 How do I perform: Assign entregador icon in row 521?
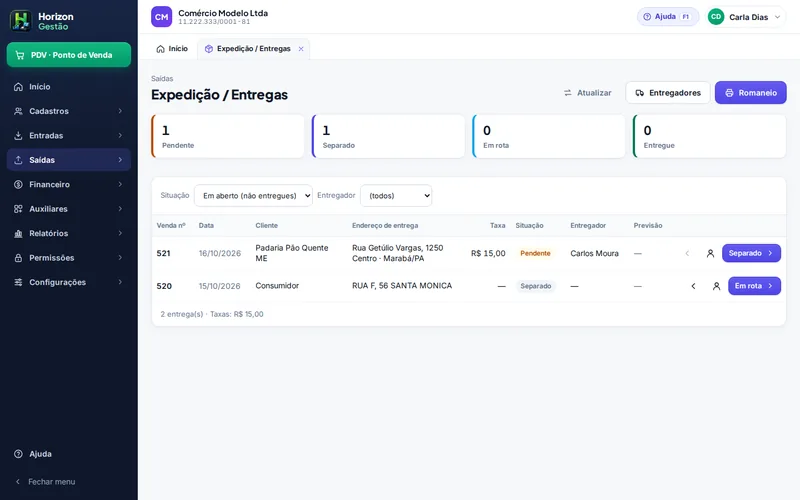(710, 254)
